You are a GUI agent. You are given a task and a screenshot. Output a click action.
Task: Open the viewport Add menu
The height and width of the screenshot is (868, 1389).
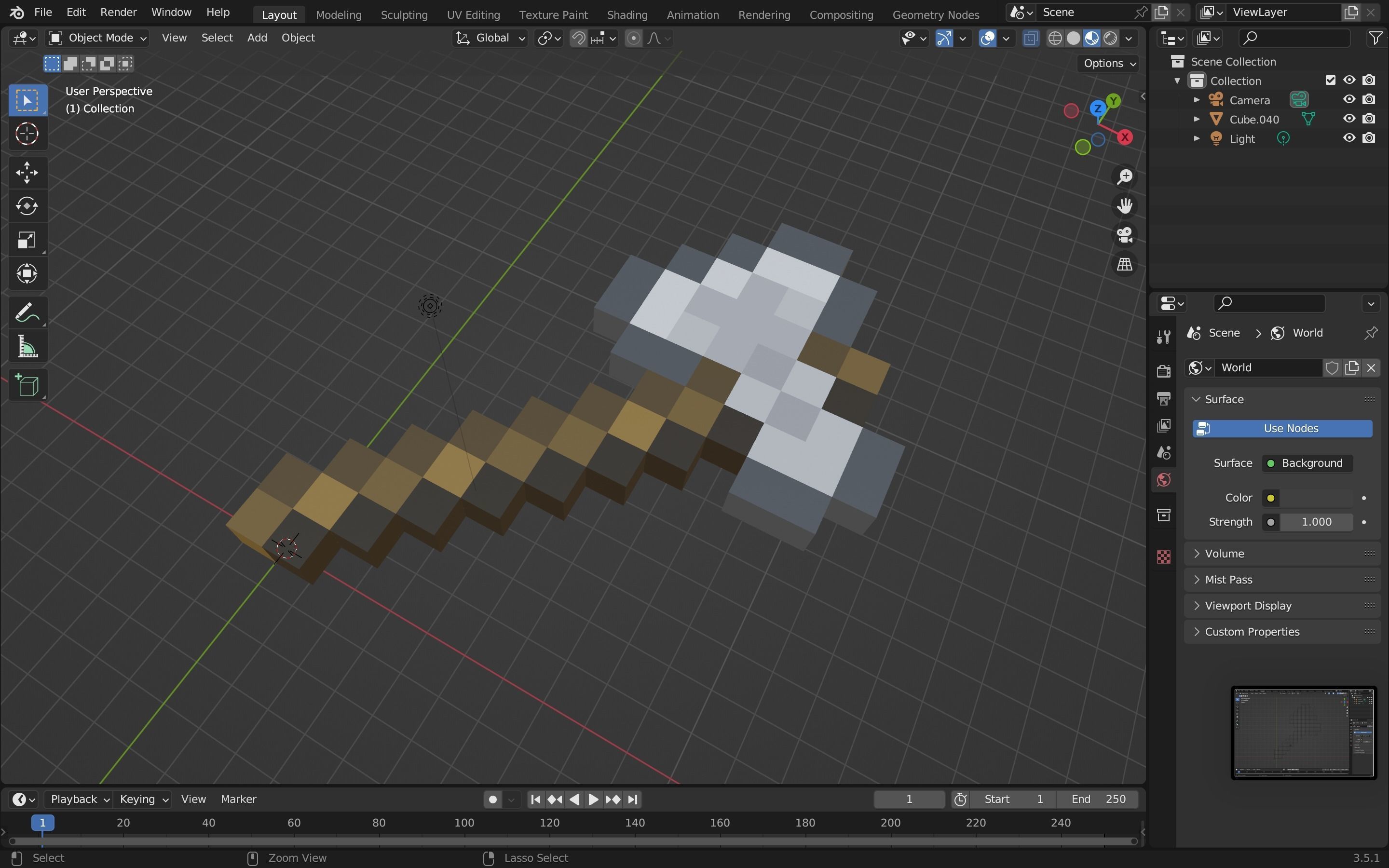click(257, 38)
